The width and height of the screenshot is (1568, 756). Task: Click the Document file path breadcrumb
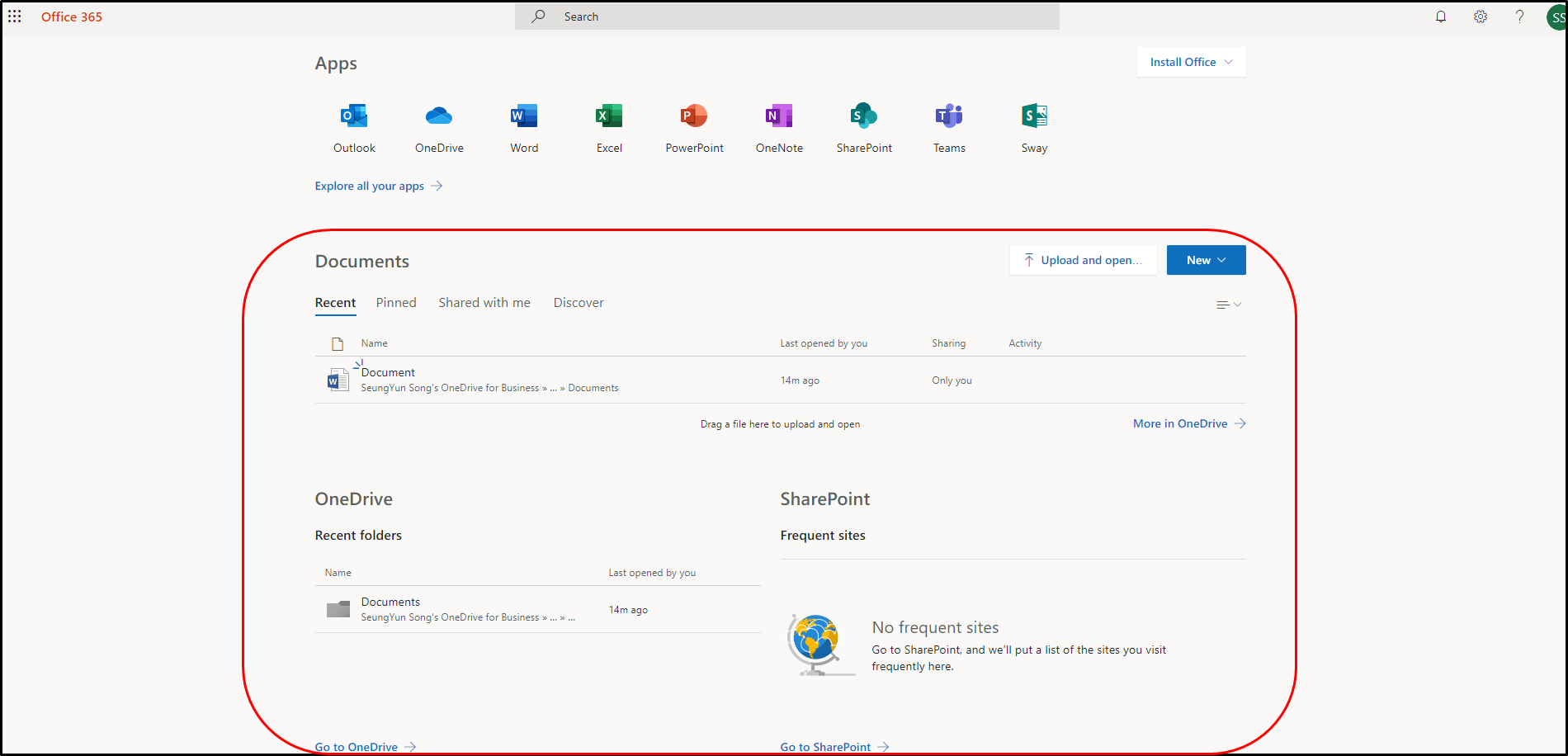pyautogui.click(x=489, y=388)
